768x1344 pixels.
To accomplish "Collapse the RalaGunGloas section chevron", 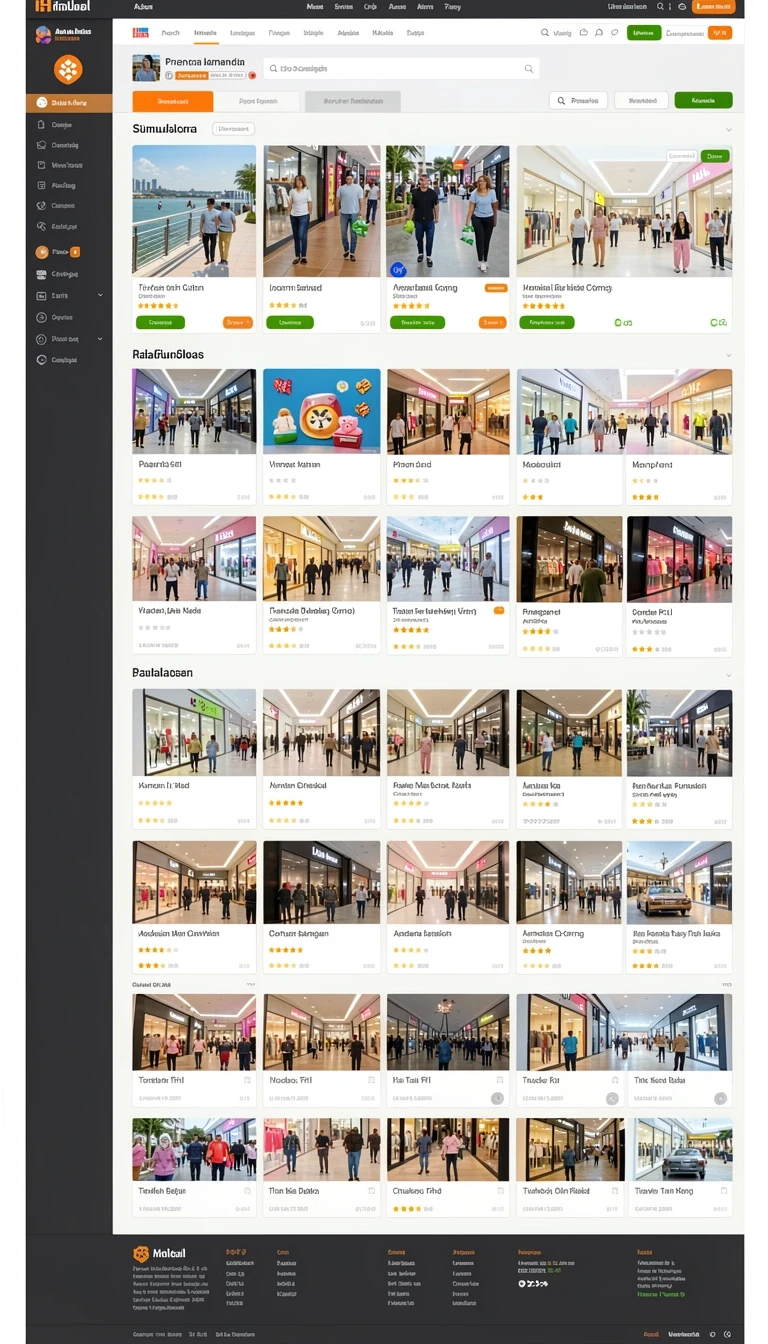I will (x=728, y=354).
